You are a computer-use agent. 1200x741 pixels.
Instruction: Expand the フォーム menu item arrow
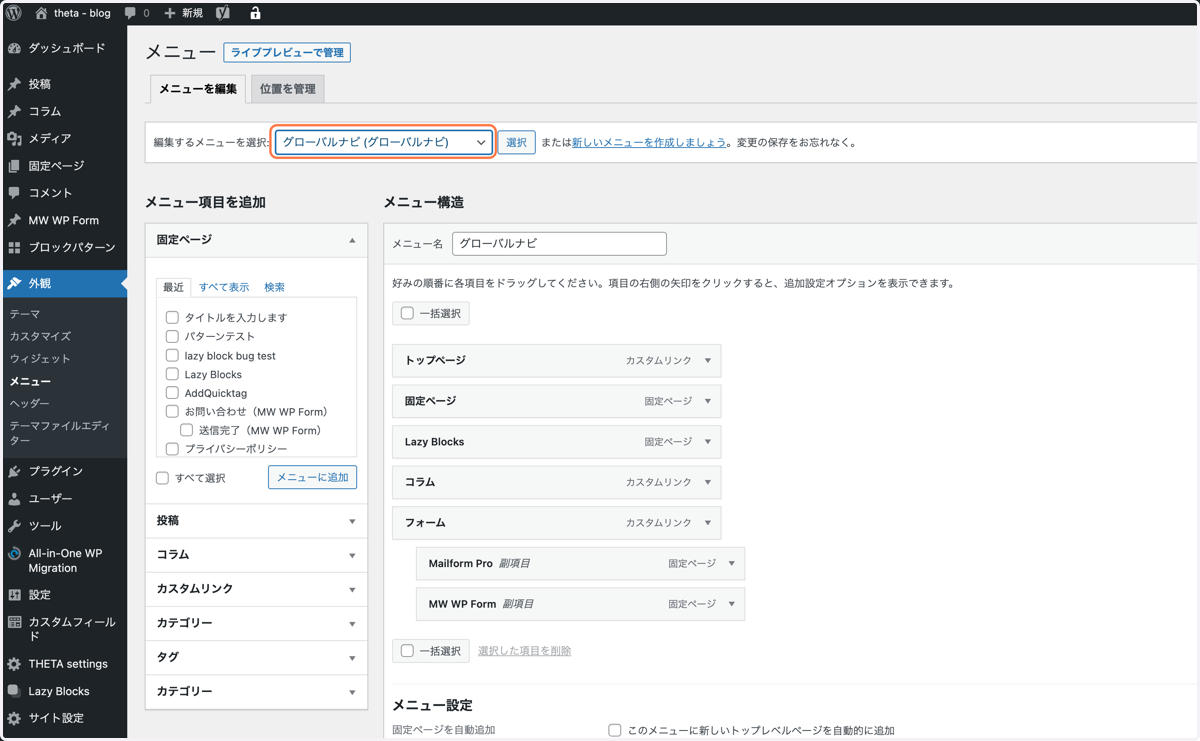point(708,523)
